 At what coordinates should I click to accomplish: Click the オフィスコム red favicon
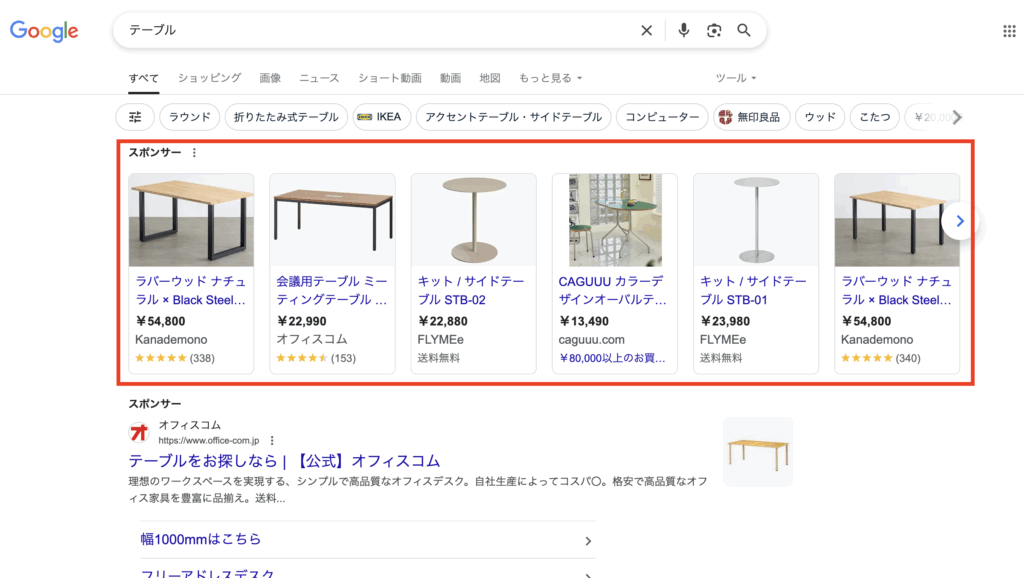tap(139, 432)
